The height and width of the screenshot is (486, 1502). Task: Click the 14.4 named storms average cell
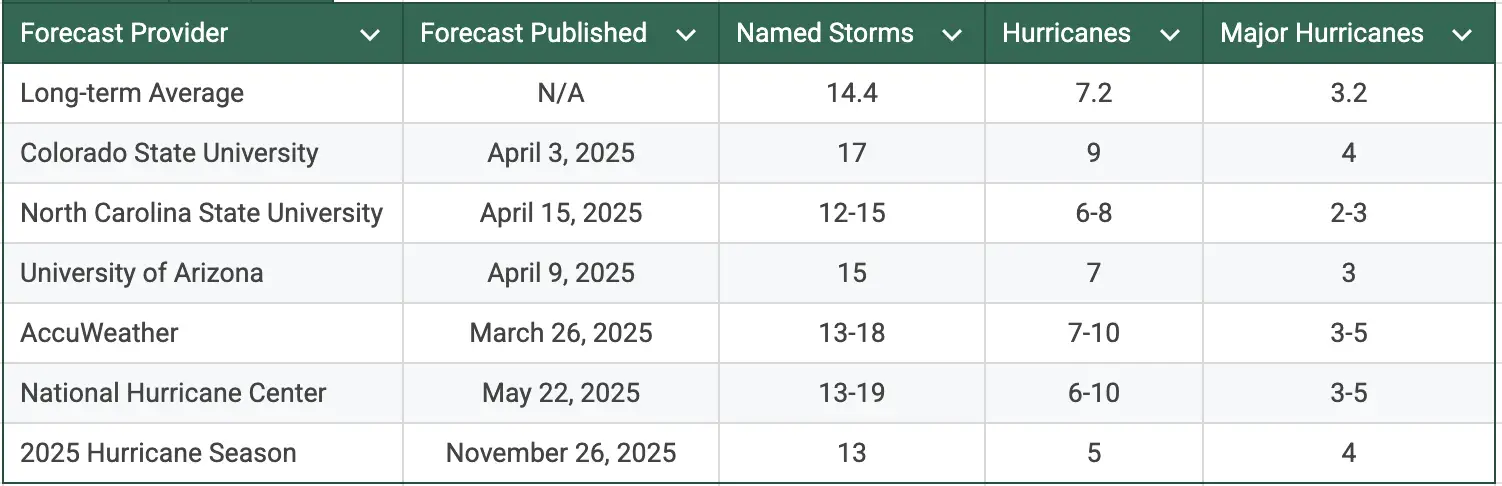[x=852, y=93]
